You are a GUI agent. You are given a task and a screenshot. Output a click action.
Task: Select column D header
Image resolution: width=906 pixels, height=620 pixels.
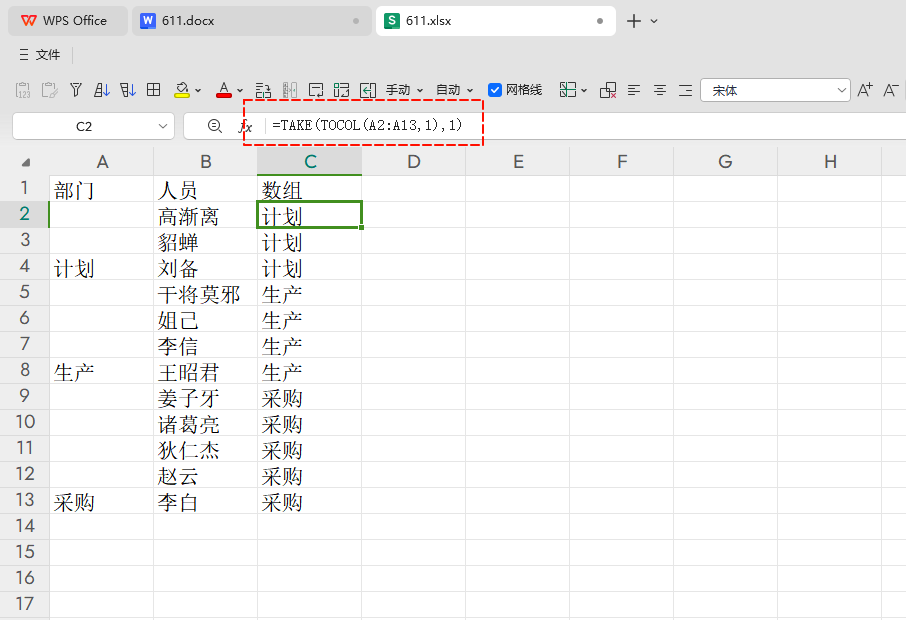click(414, 162)
